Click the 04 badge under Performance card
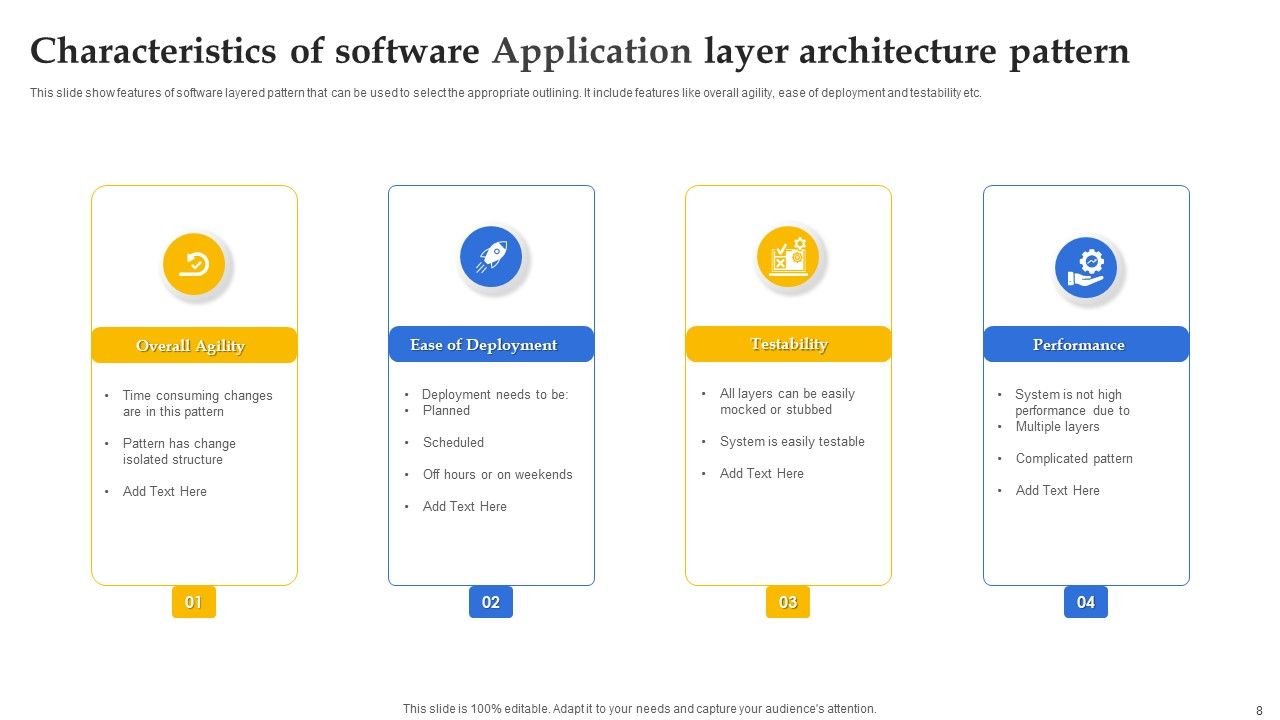The height and width of the screenshot is (720, 1280). (1086, 602)
